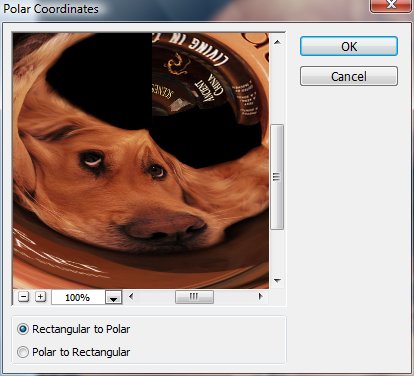
Task: Zoom out the preview with the minus button
Action: tap(23, 297)
